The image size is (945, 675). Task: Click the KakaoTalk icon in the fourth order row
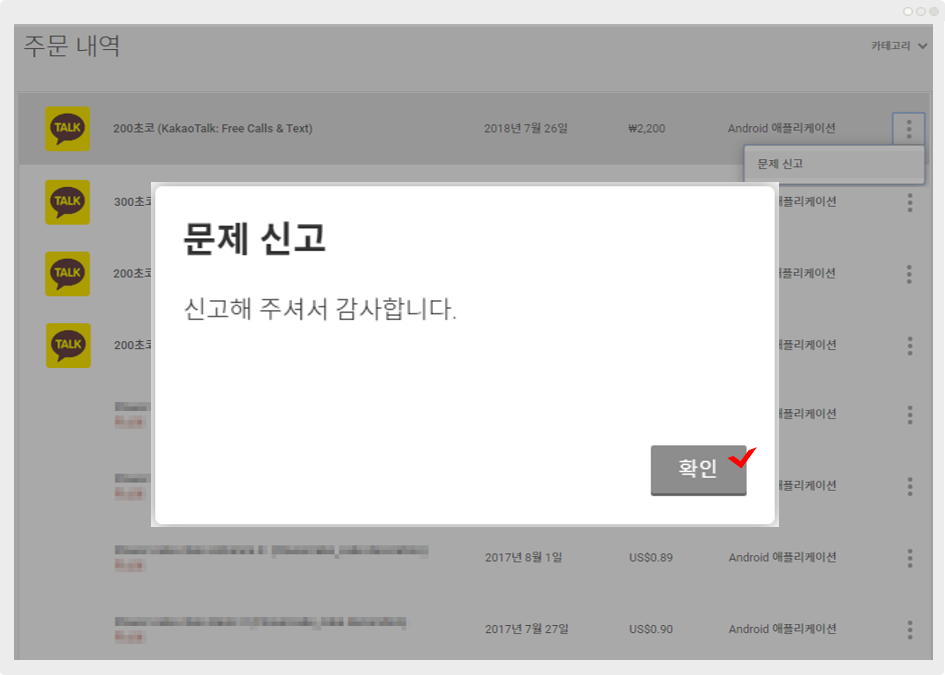click(x=68, y=345)
